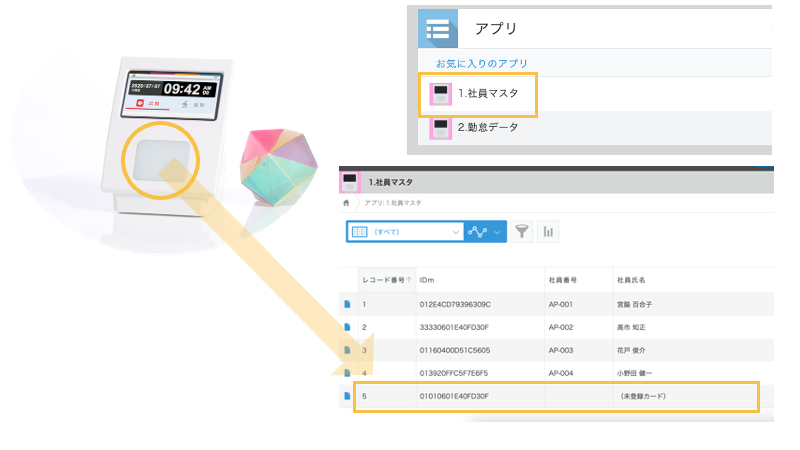Expand the graph view dropdown arrow
The width and height of the screenshot is (800, 450).
tap(497, 231)
